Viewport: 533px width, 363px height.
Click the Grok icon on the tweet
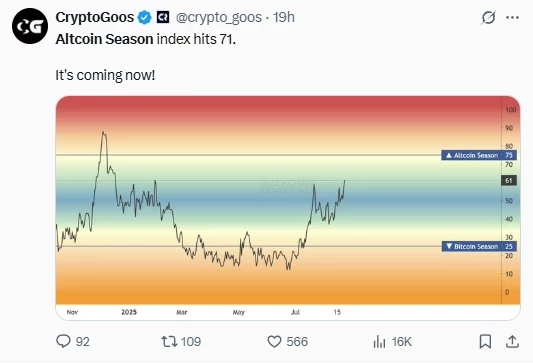tap(488, 17)
